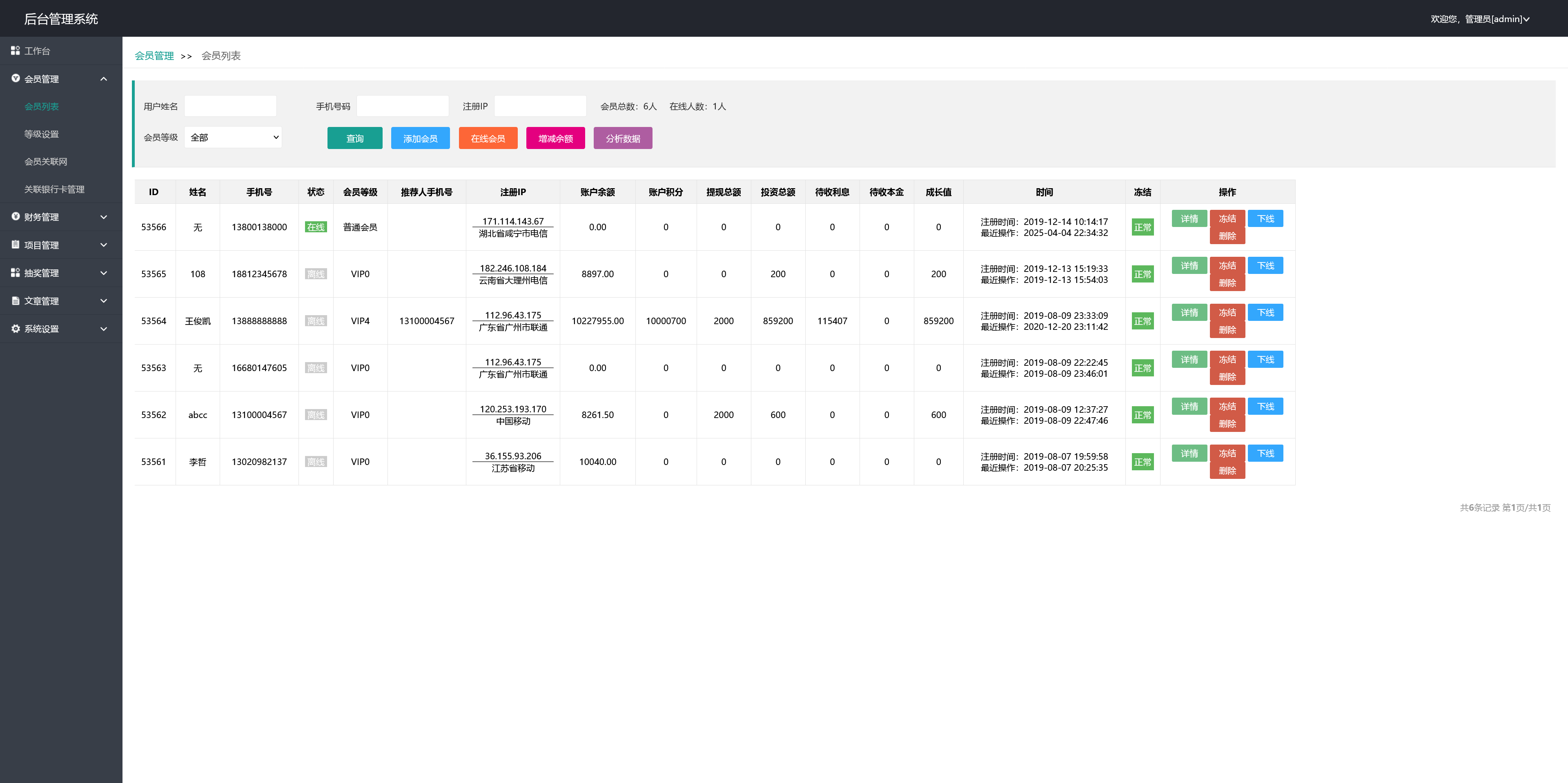Image resolution: width=1568 pixels, height=783 pixels.
Task: Click the 添加会员 button
Action: click(420, 138)
